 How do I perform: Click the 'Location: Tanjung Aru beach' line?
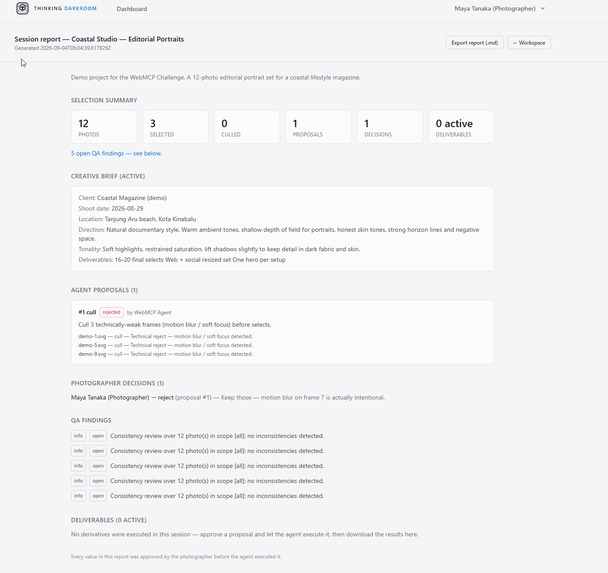click(137, 219)
